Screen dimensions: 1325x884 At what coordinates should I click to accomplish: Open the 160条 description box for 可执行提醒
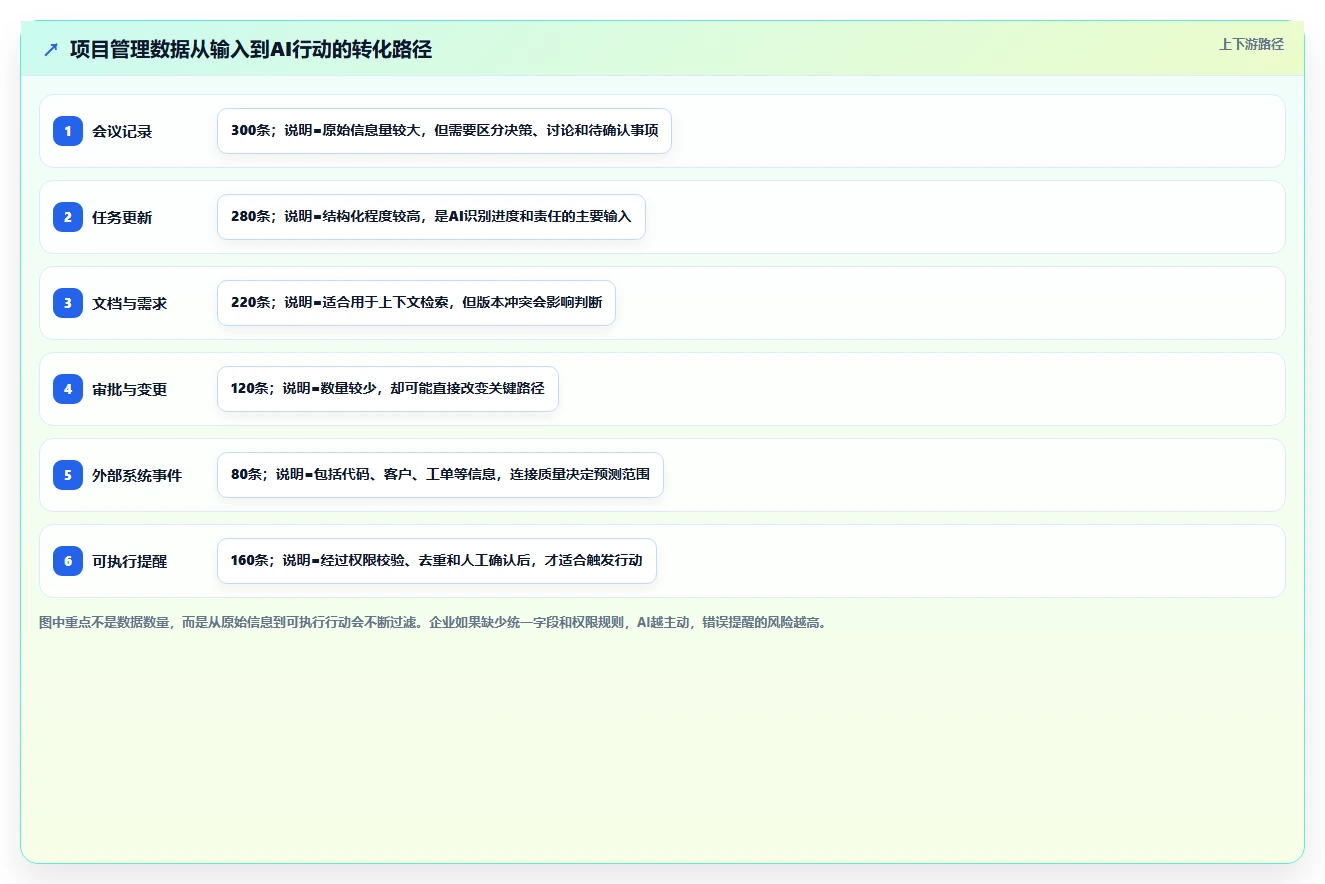click(436, 561)
